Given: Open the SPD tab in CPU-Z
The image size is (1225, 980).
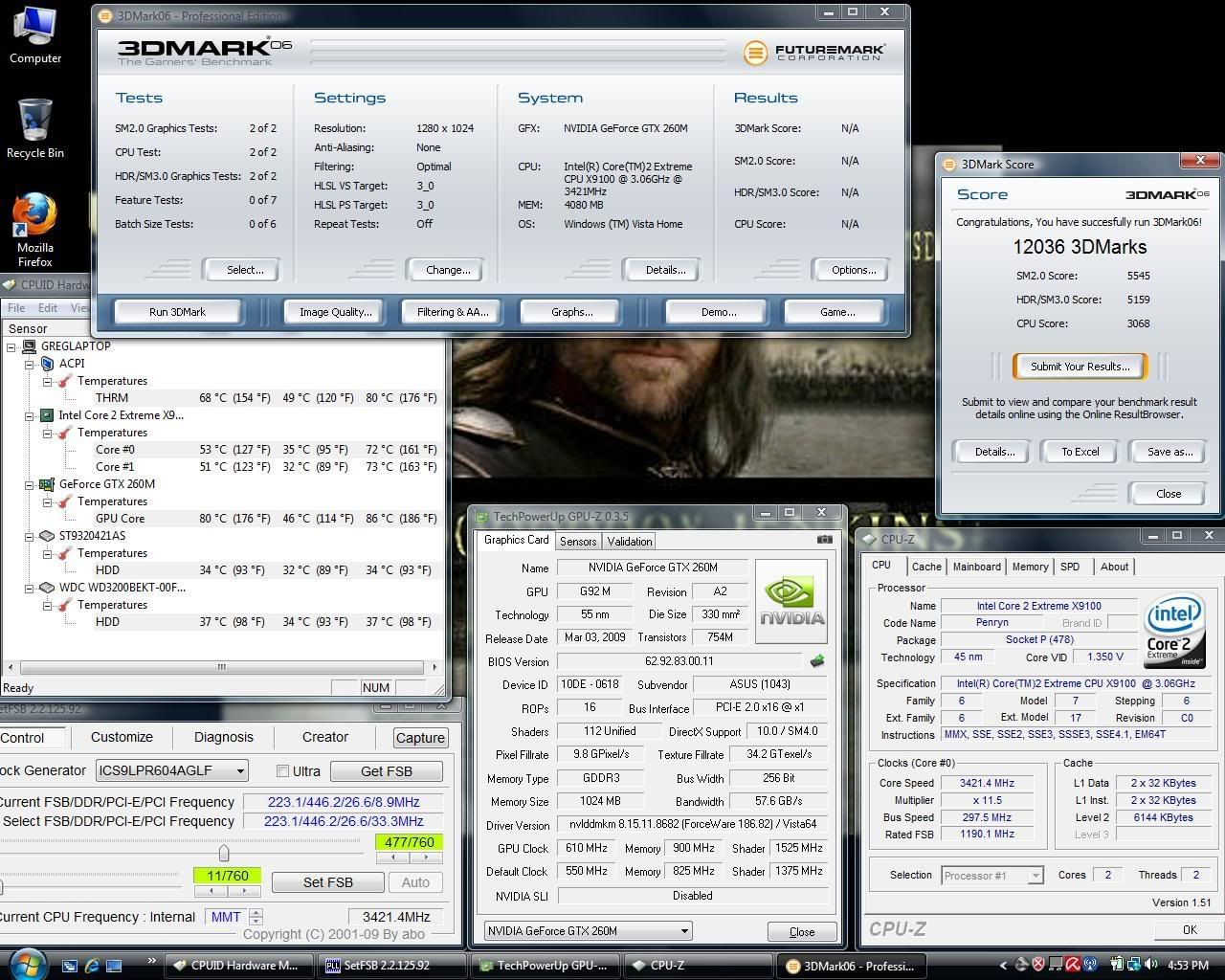Looking at the screenshot, I should click(1070, 567).
